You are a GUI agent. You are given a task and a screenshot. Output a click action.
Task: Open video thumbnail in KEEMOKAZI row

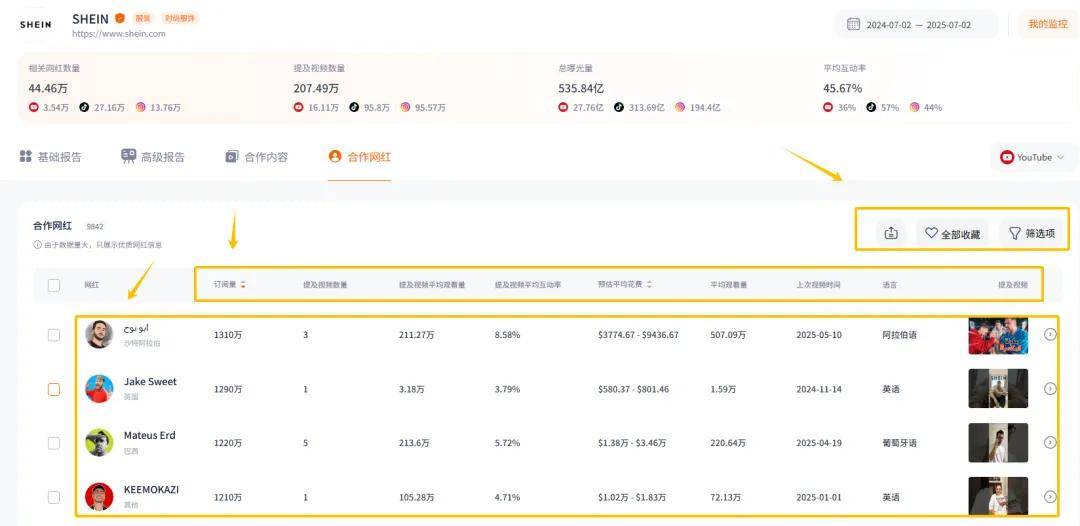tap(998, 496)
